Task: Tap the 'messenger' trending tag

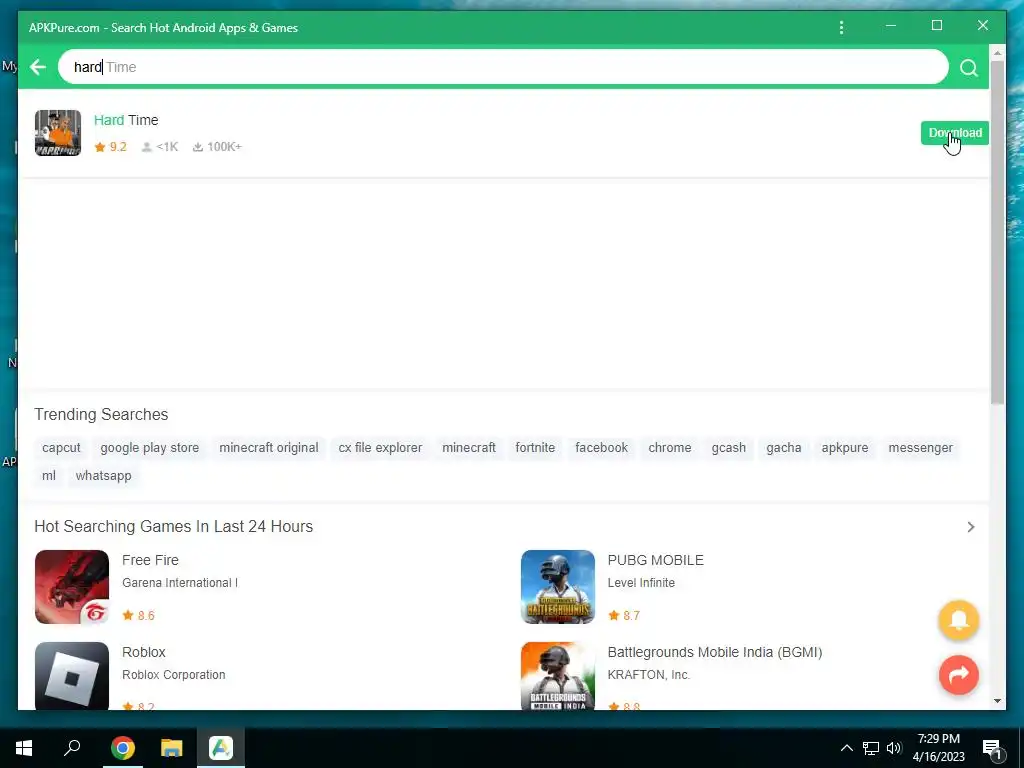Action: (920, 448)
